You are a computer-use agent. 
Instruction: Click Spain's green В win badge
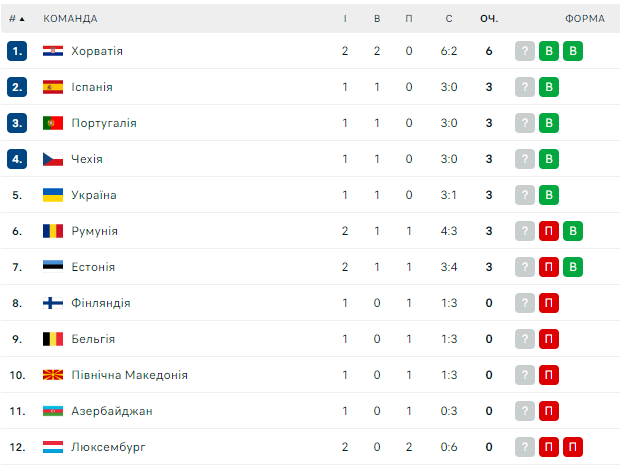(x=549, y=87)
